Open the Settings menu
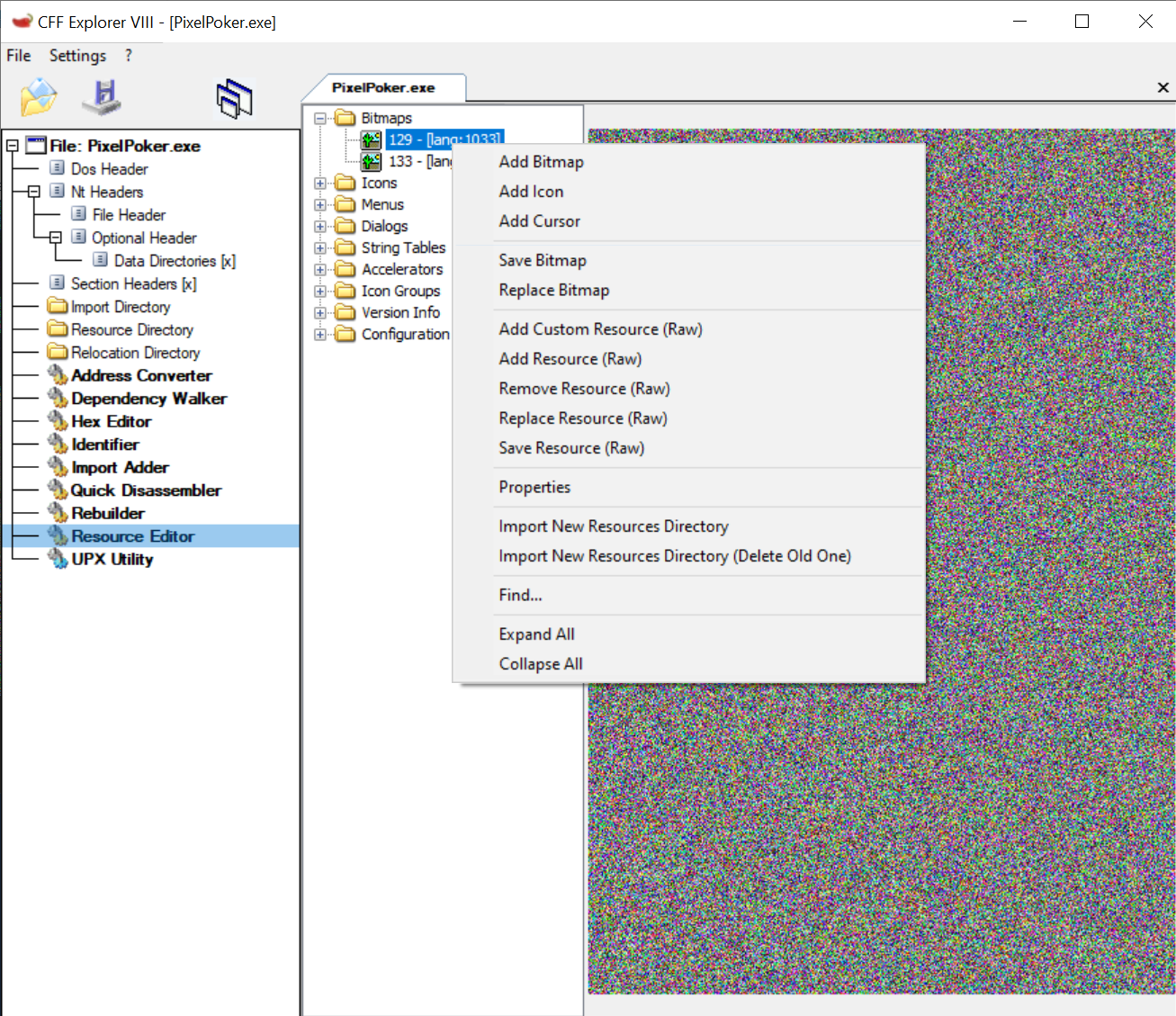The height and width of the screenshot is (1016, 1176). [x=77, y=56]
